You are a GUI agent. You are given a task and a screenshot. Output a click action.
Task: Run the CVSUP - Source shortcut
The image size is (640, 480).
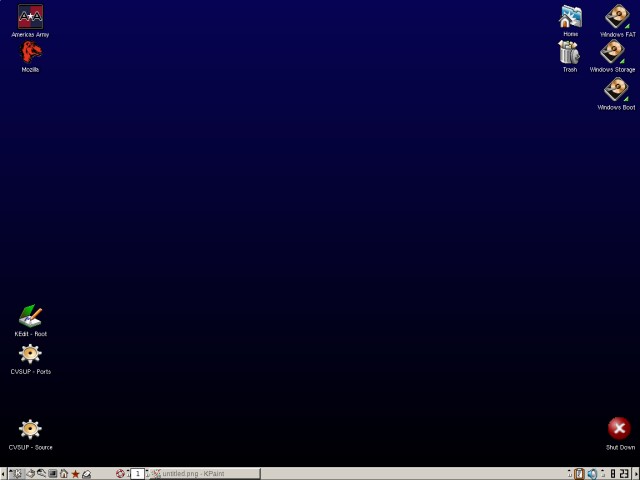coord(30,430)
